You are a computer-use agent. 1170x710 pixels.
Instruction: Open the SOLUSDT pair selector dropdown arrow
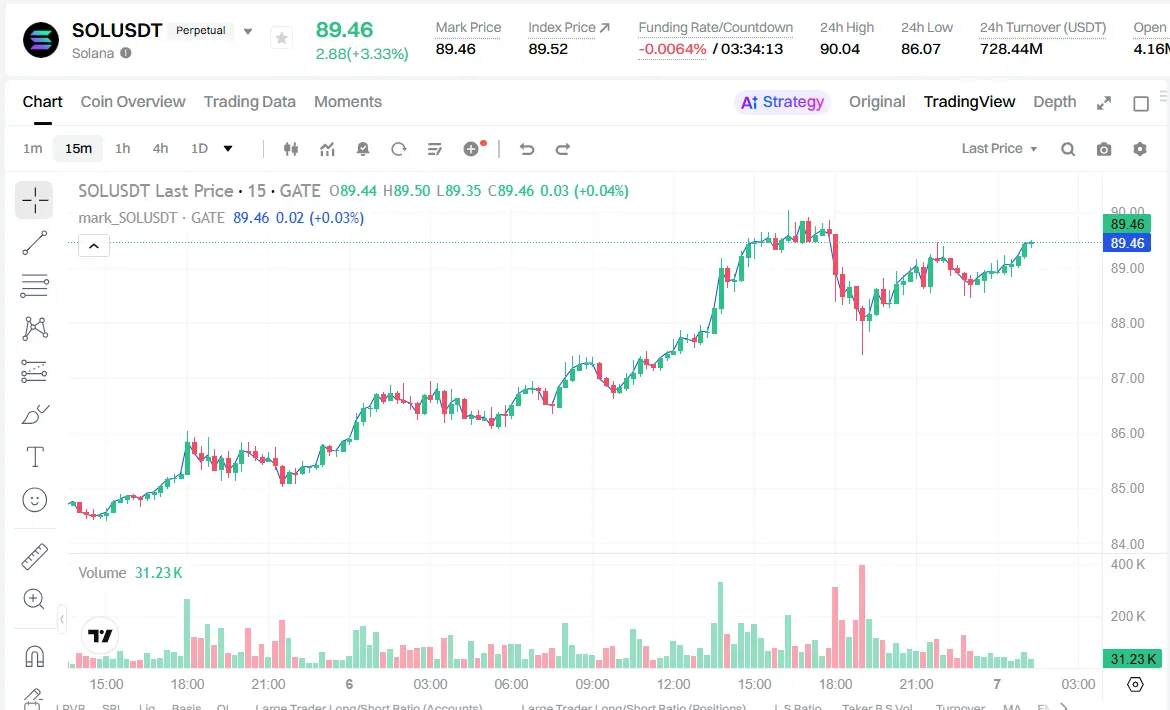click(248, 31)
